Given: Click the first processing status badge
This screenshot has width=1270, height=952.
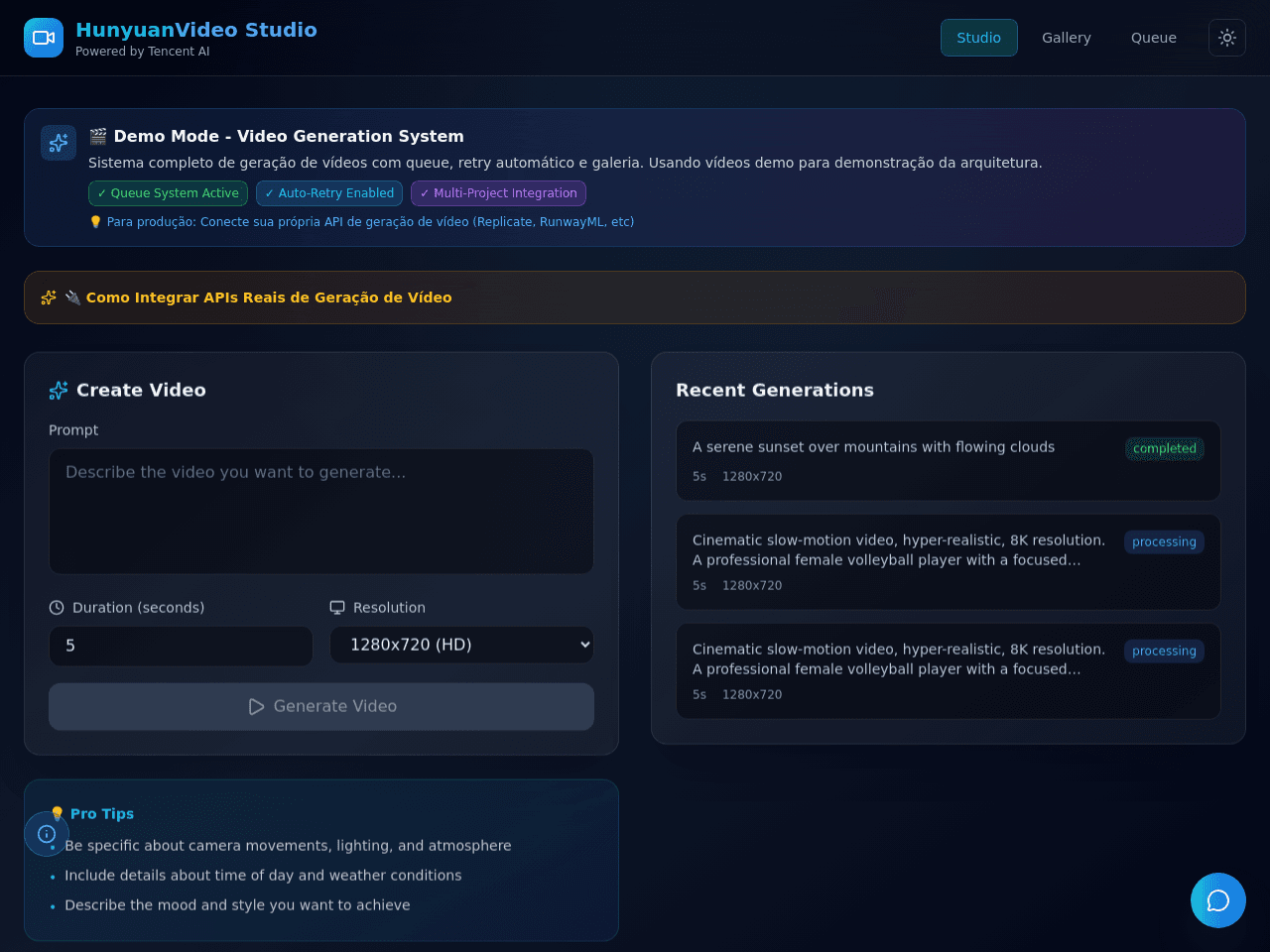Looking at the screenshot, I should [x=1164, y=542].
